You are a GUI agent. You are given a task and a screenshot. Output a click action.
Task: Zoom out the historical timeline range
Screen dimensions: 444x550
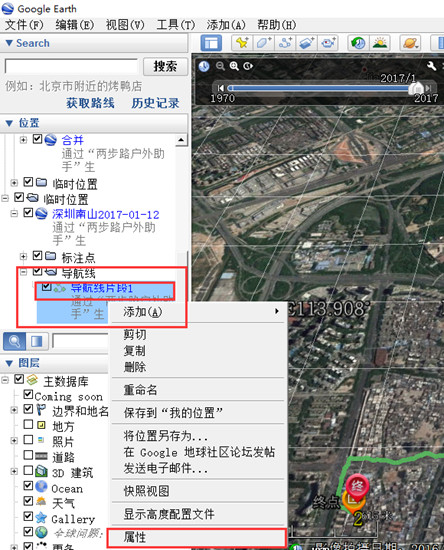(x=220, y=66)
